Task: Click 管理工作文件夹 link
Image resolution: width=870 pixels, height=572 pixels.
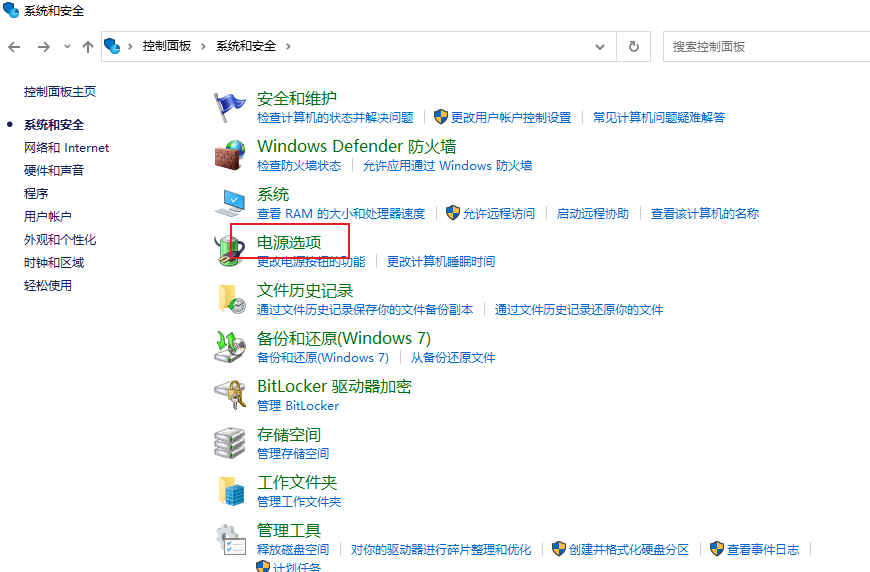Action: click(299, 502)
